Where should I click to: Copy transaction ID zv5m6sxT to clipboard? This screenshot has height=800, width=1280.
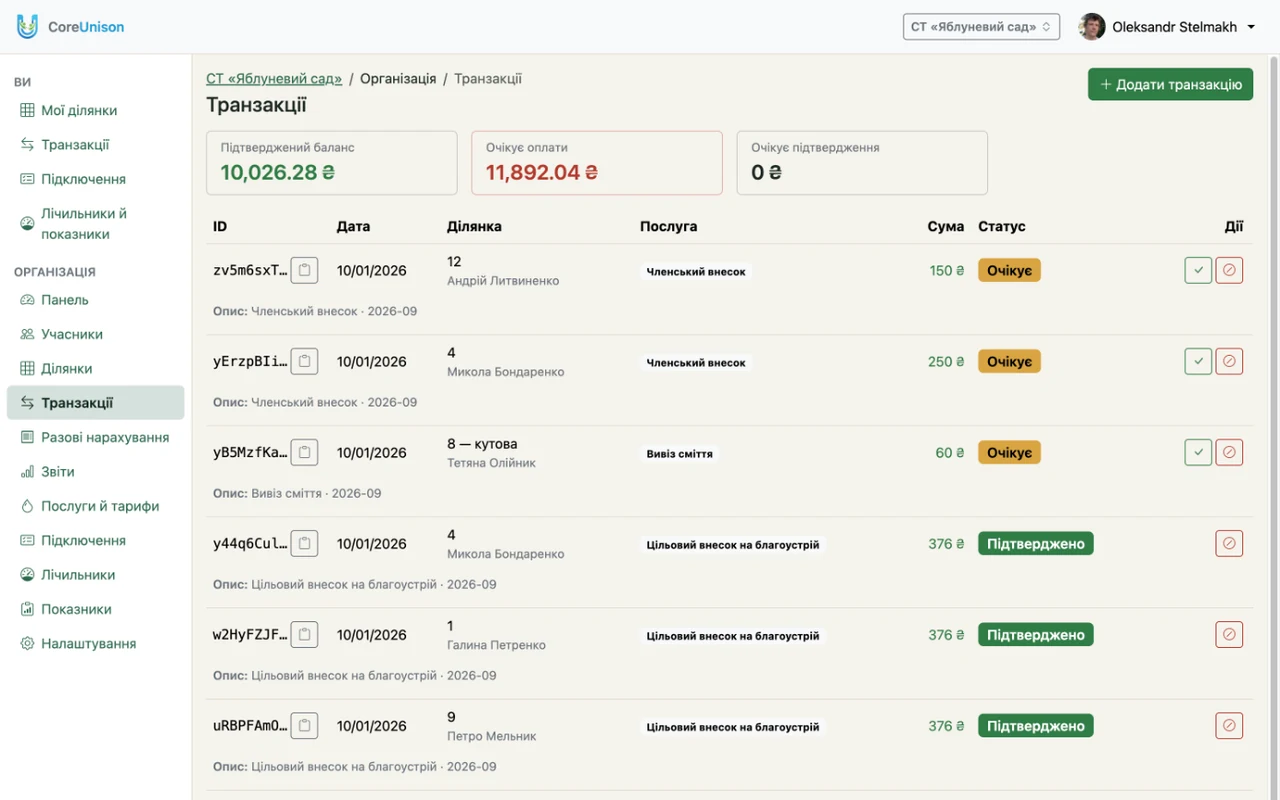tap(304, 270)
